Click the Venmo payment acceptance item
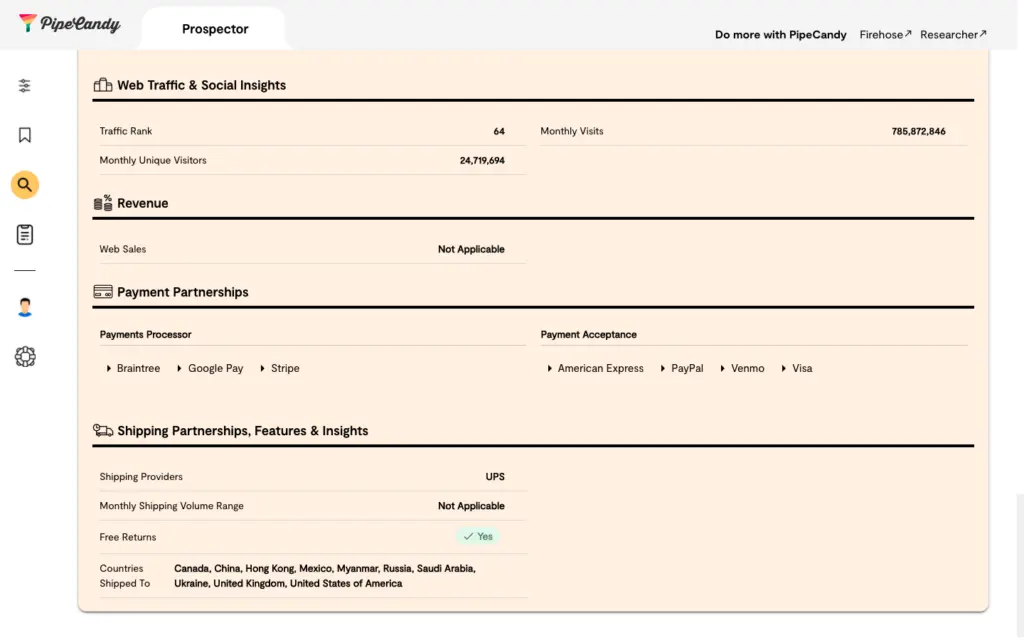This screenshot has height=640, width=1024. 747,369
